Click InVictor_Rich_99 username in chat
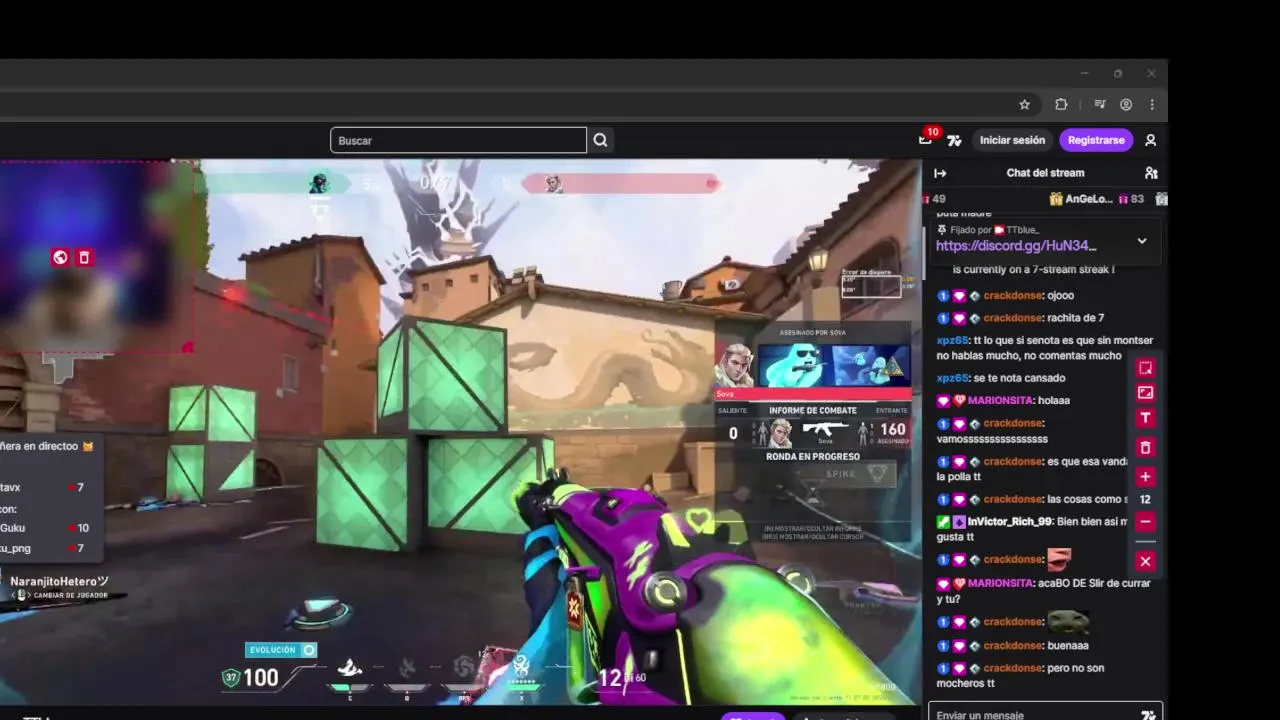 pos(1010,522)
